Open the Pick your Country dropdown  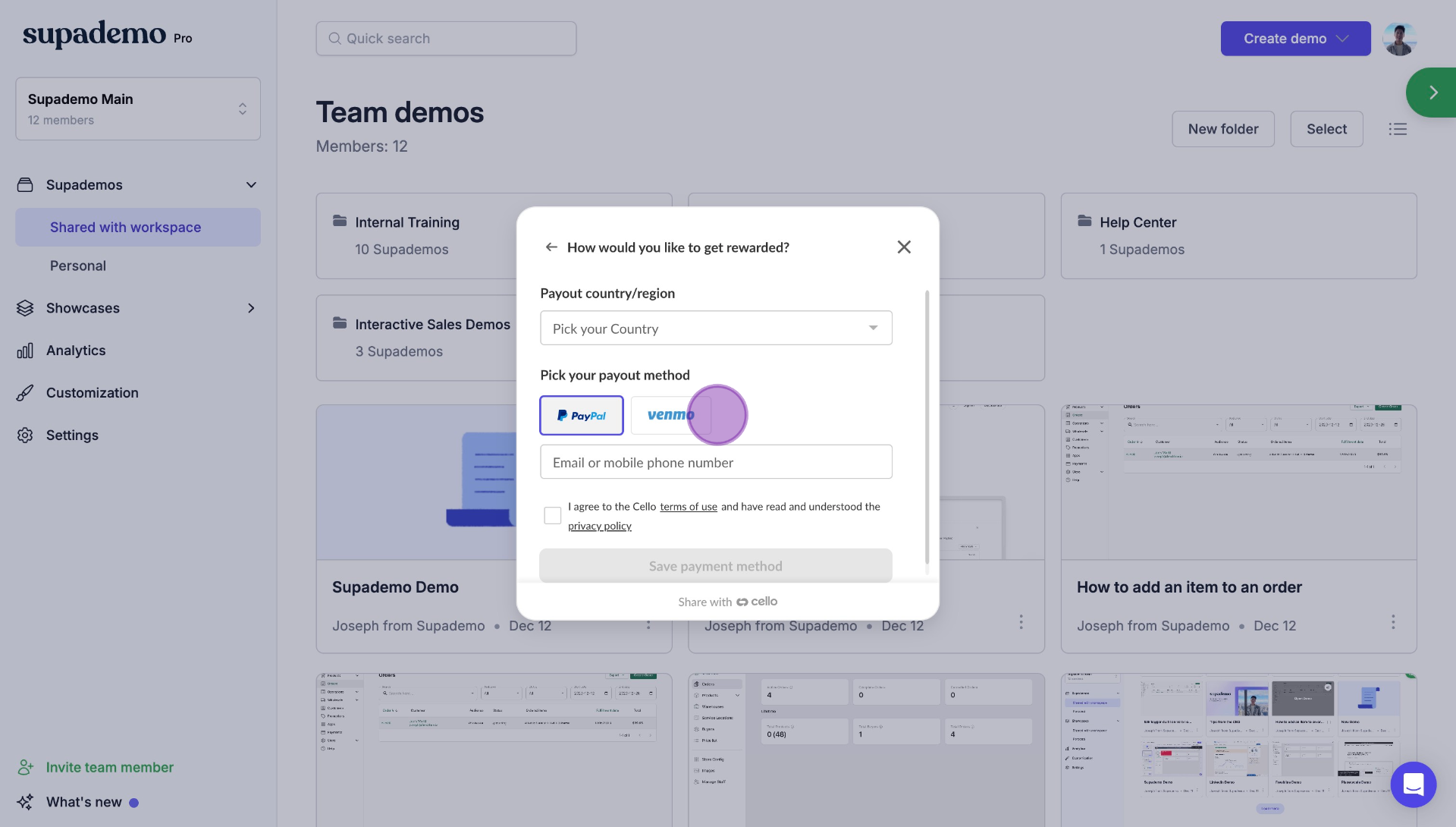[x=716, y=329]
